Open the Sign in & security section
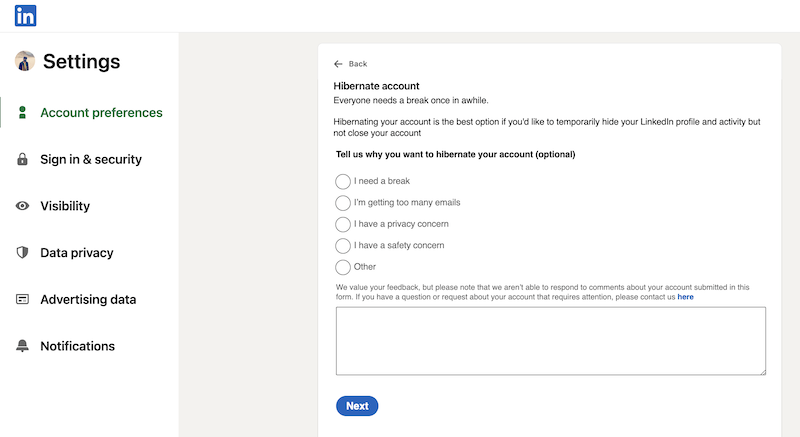Viewport: 800px width, 437px height. click(91, 160)
